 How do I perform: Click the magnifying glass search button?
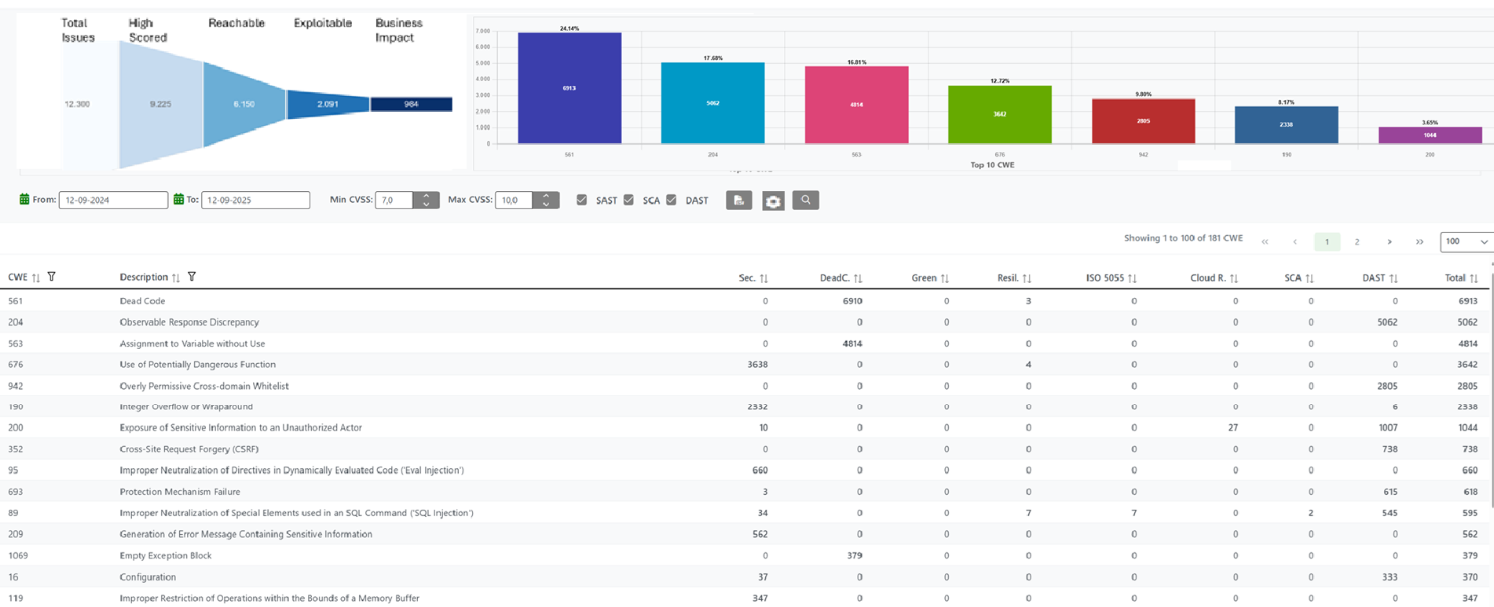(805, 200)
